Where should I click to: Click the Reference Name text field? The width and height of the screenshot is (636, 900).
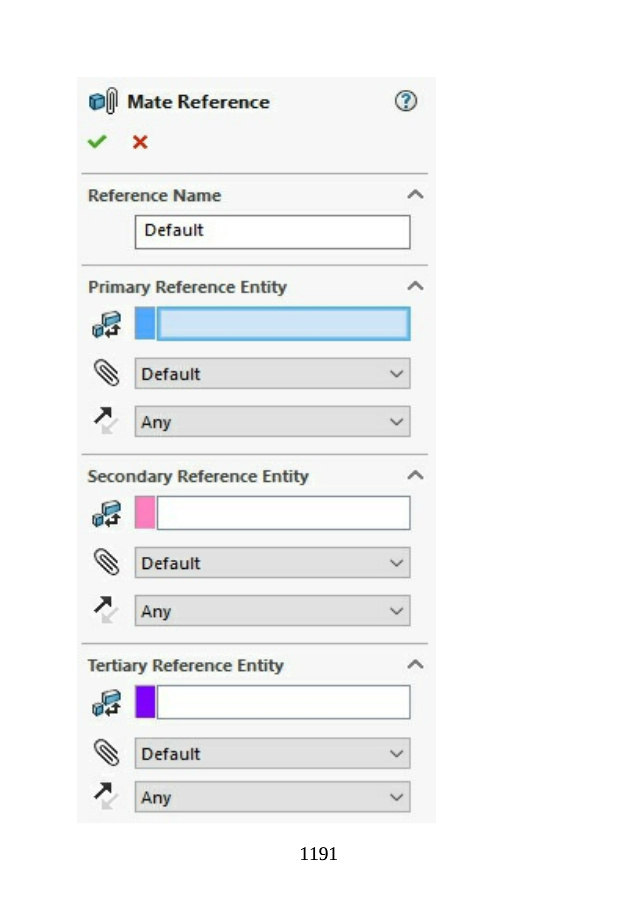tap(272, 231)
